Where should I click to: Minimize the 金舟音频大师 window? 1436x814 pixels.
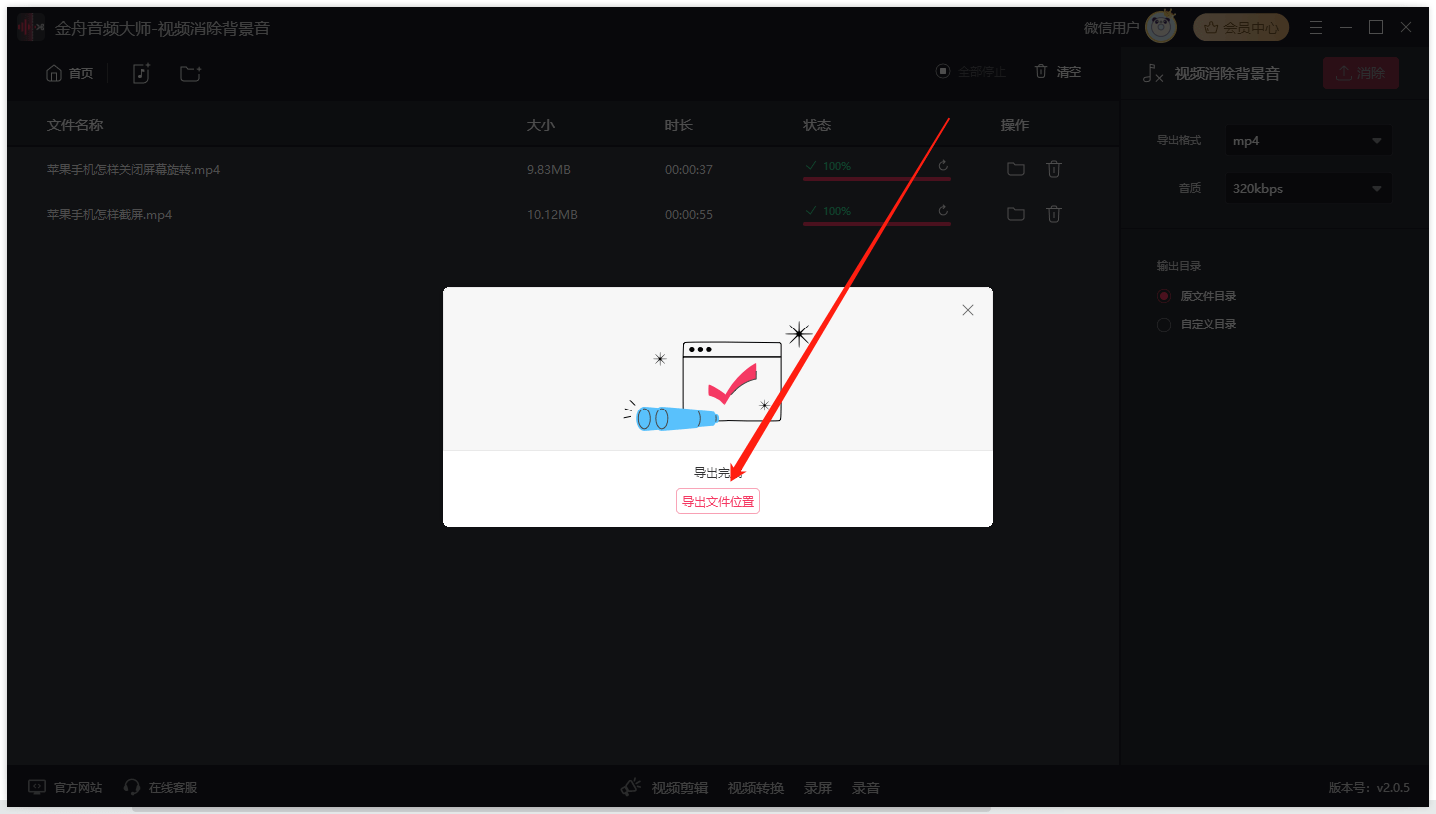point(1346,28)
